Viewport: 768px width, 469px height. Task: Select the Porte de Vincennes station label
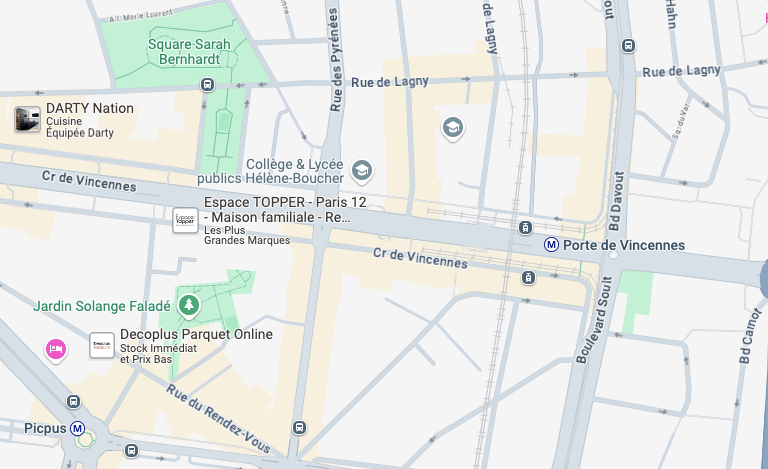click(x=624, y=245)
